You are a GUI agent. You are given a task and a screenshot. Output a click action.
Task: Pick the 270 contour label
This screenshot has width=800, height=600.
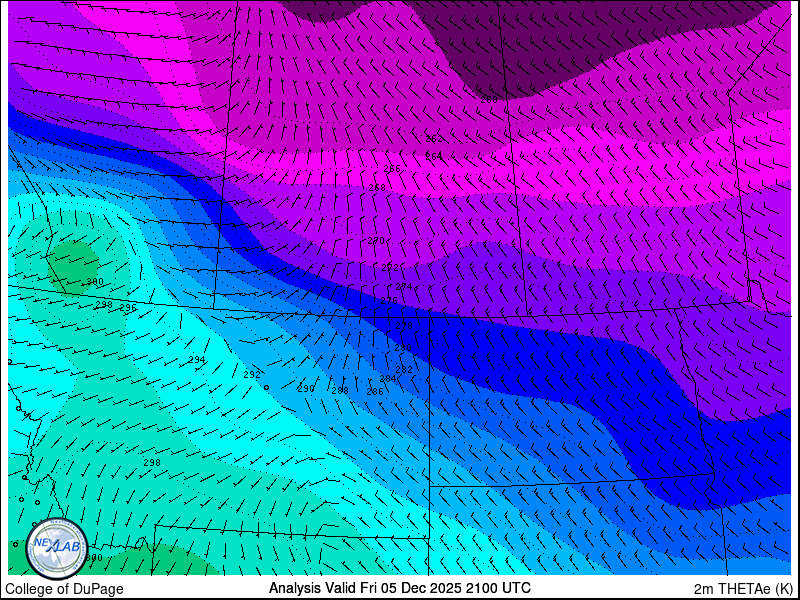pyautogui.click(x=376, y=240)
